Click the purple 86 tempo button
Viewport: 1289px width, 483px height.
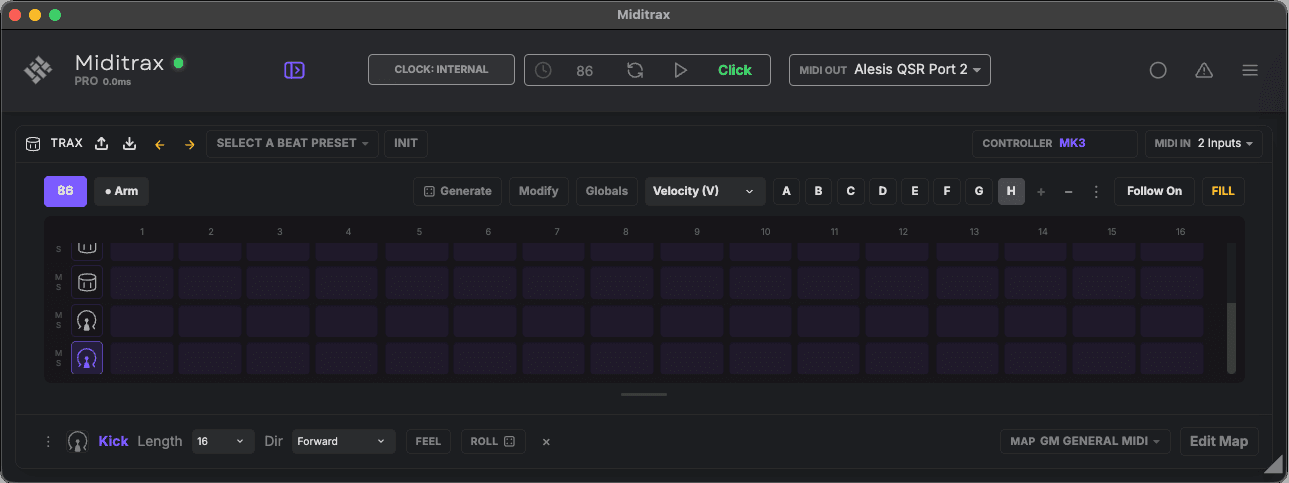coord(65,191)
